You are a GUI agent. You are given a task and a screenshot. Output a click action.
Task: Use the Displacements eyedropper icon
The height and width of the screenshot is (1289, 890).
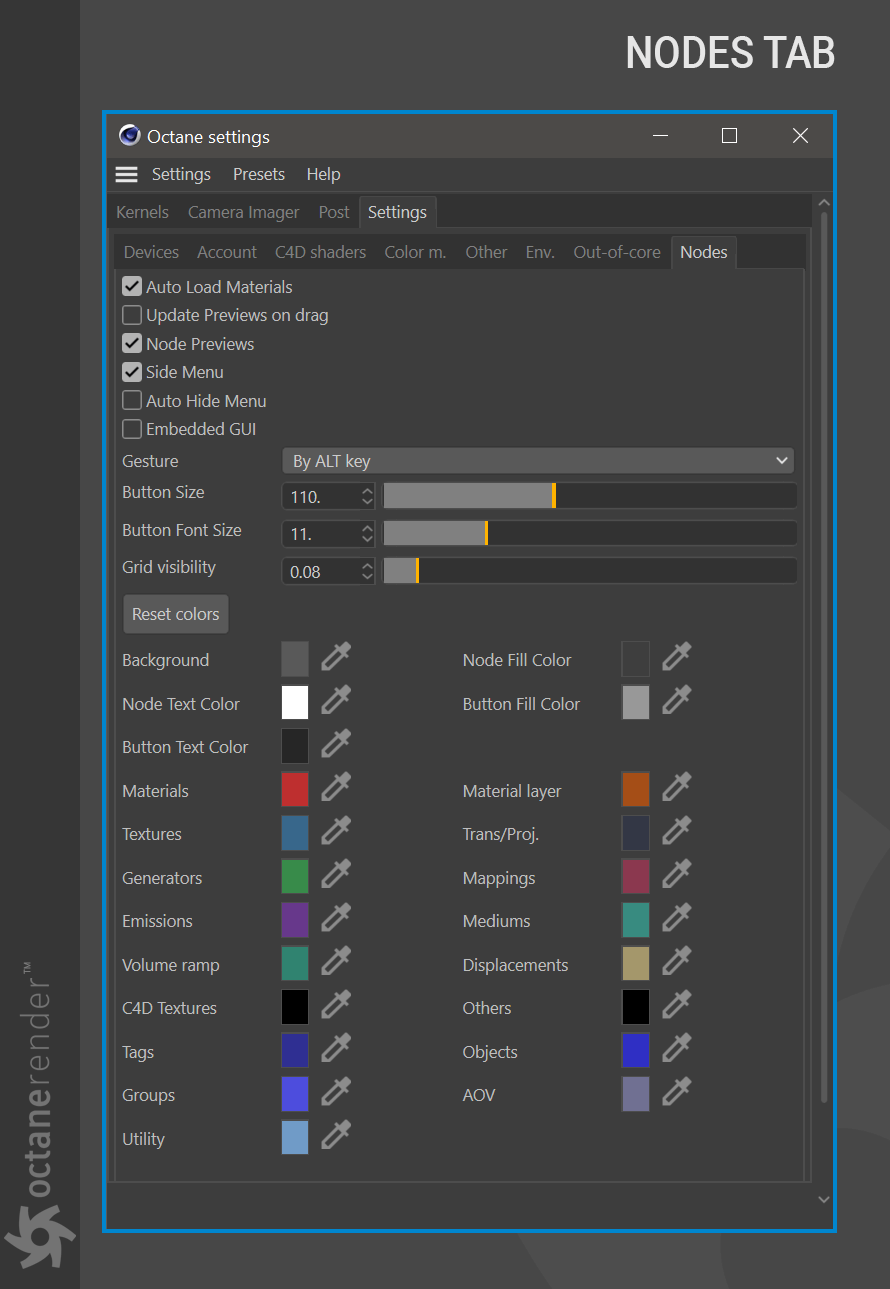[x=677, y=961]
